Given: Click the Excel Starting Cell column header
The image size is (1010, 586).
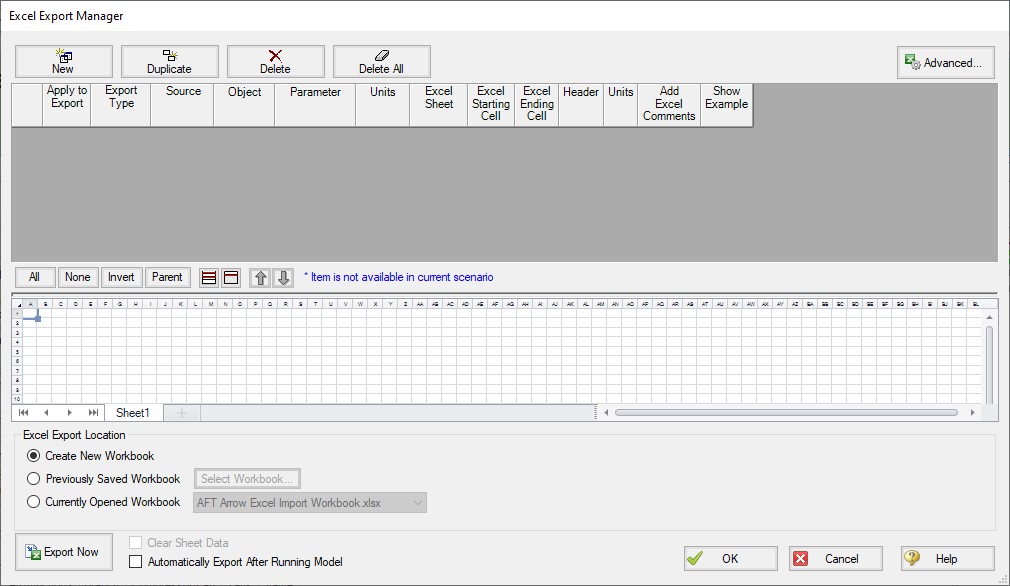Looking at the screenshot, I should click(x=491, y=104).
